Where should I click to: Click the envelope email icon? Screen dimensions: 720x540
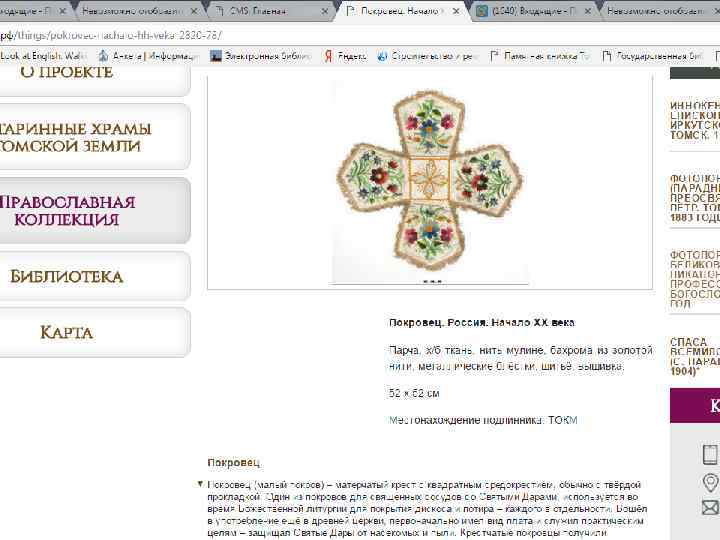coord(710,507)
